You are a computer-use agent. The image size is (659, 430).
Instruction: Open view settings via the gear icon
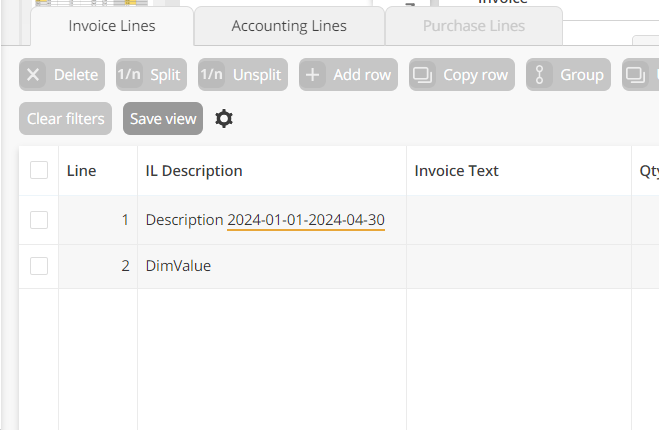click(x=224, y=119)
